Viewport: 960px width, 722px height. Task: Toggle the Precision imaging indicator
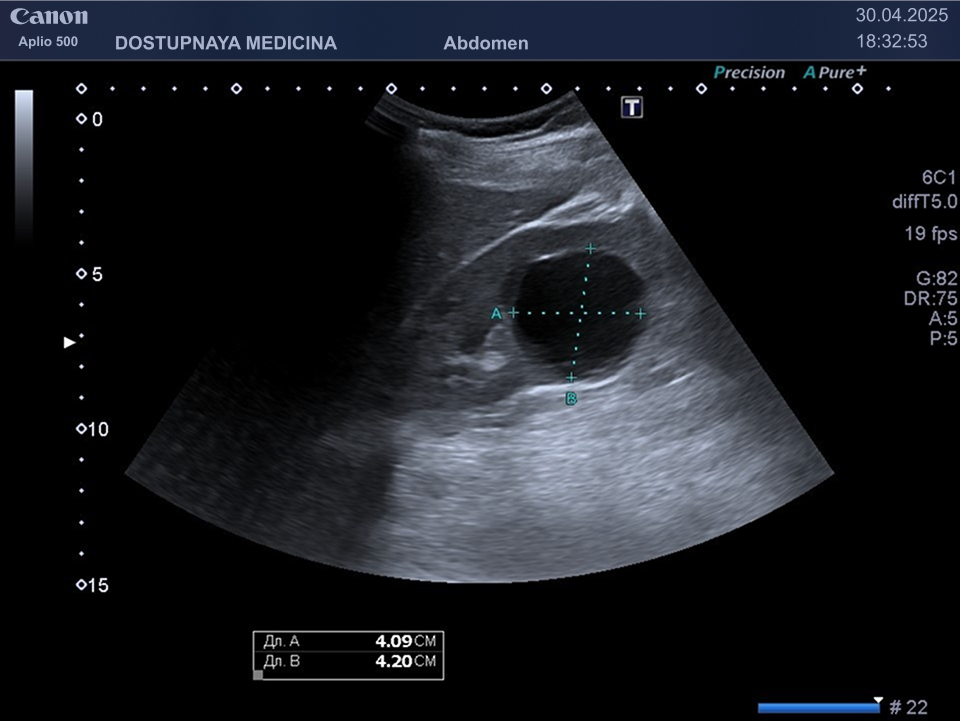[x=749, y=73]
